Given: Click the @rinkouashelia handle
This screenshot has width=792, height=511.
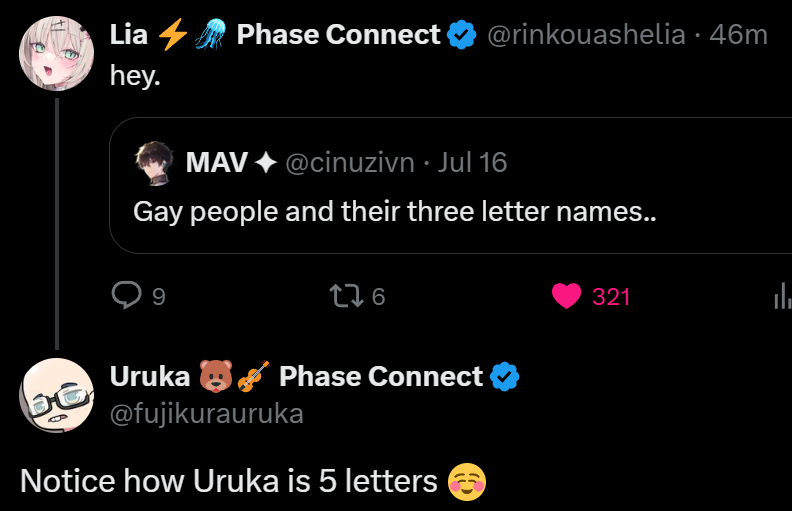Looking at the screenshot, I should pos(586,35).
